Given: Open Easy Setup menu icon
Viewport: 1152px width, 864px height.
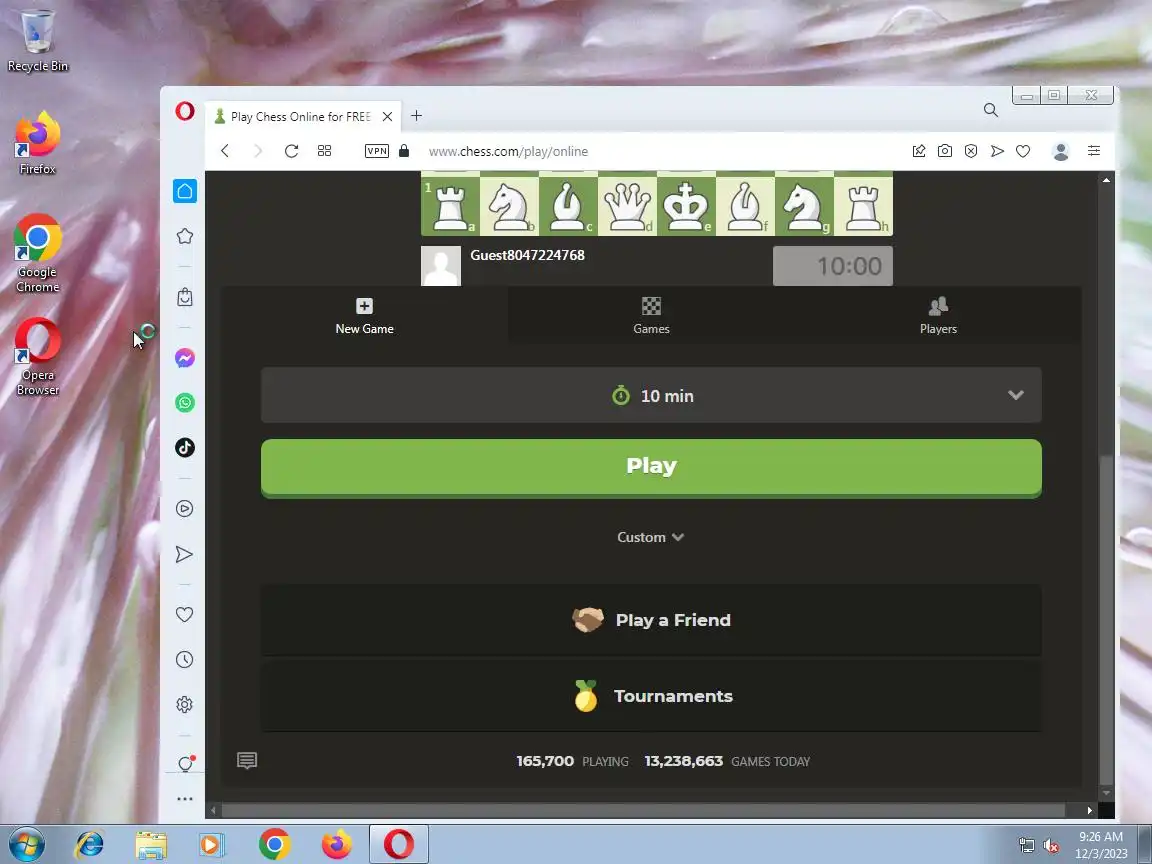Looking at the screenshot, I should (1094, 151).
